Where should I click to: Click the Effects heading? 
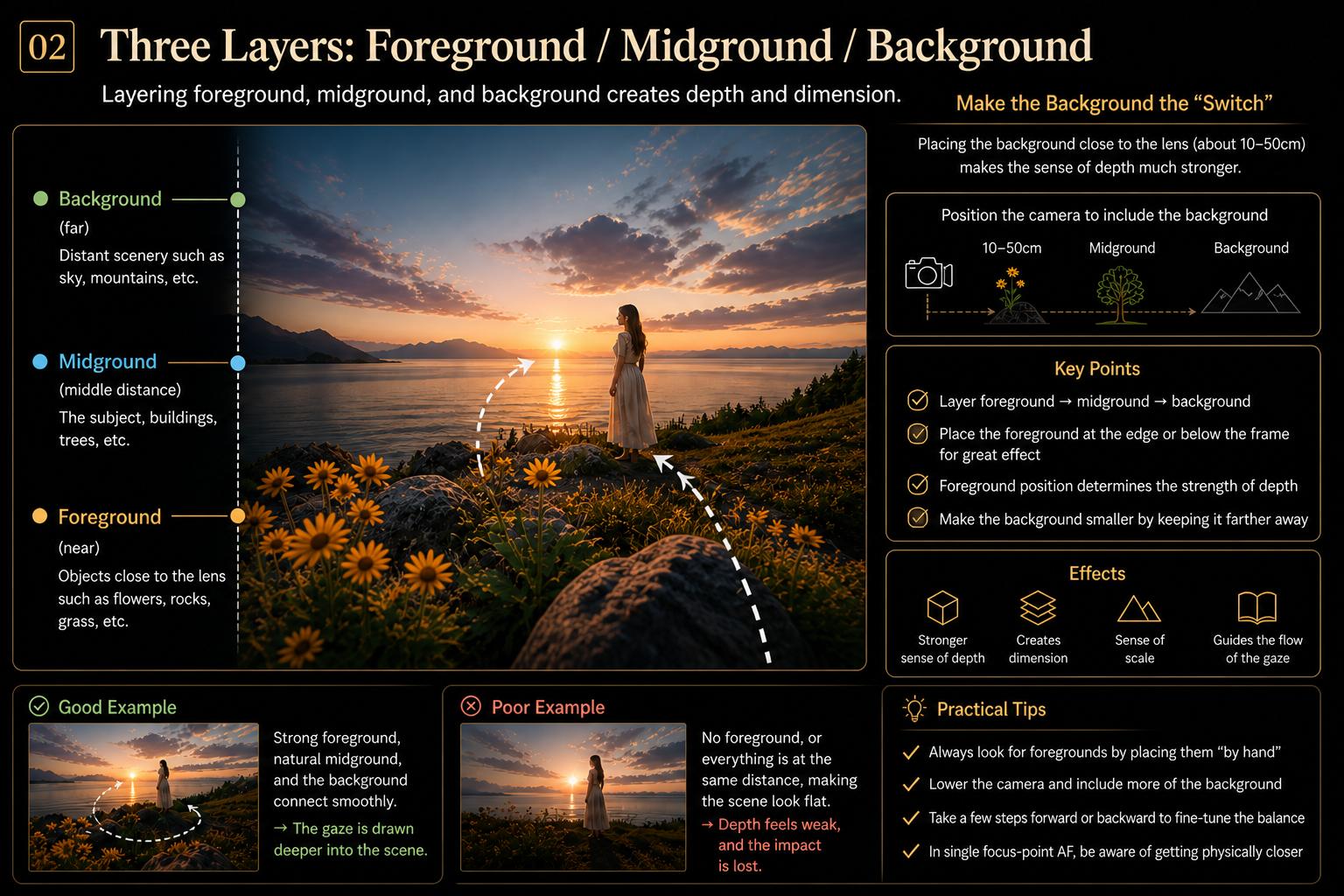(x=1096, y=573)
